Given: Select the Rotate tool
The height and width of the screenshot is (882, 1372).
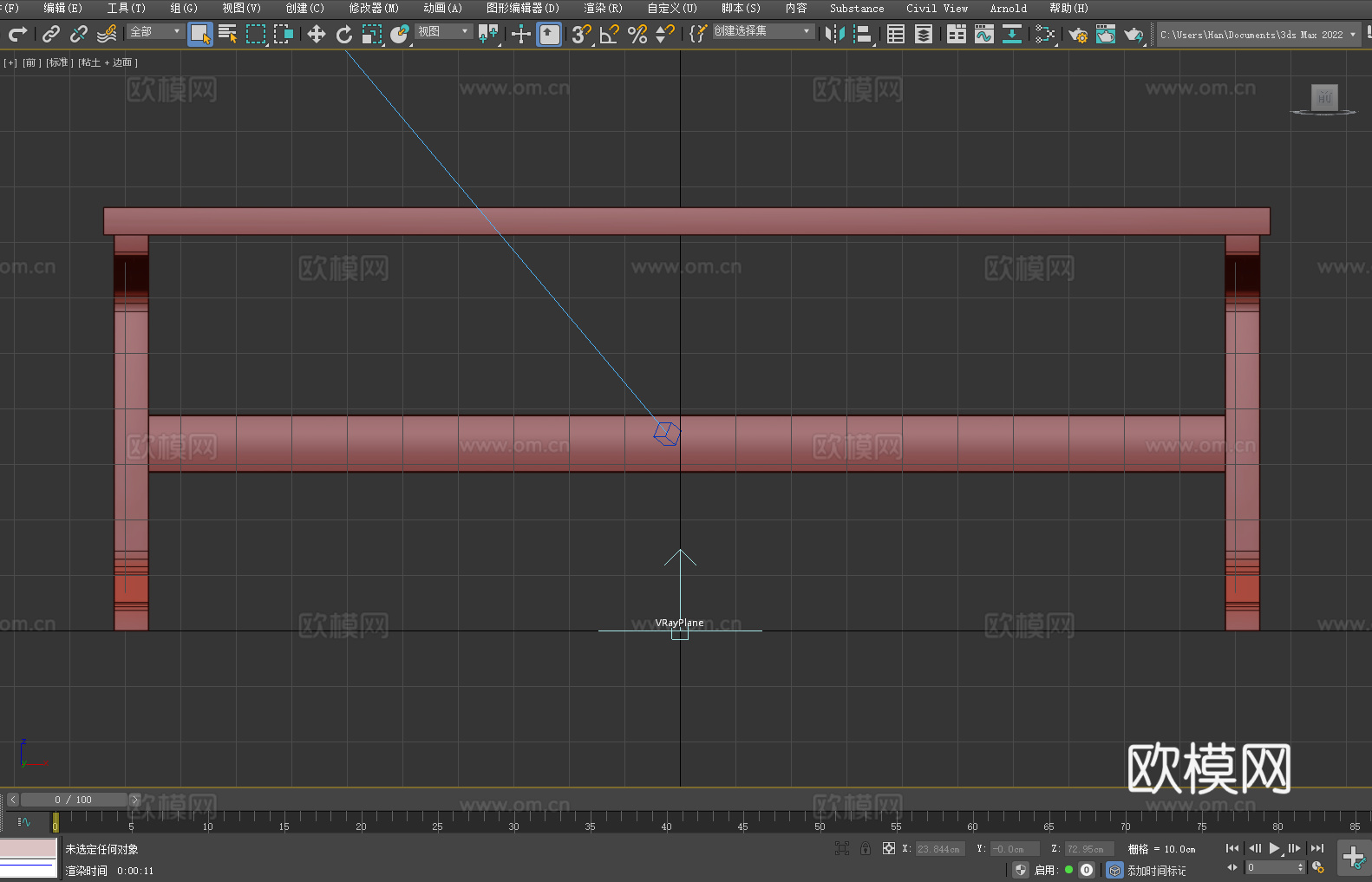Looking at the screenshot, I should (344, 34).
